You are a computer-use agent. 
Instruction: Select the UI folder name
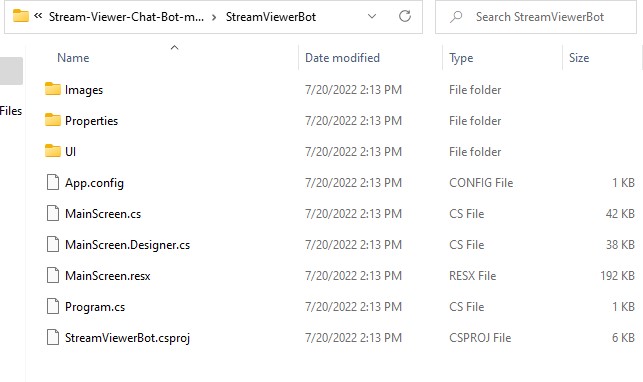pyautogui.click(x=70, y=152)
